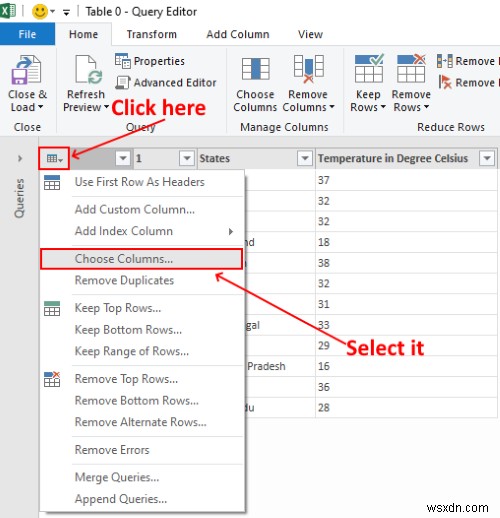Screen dimensions: 500x518
Task: Click the first Remove icon in Reduce Rows
Action: pos(445,61)
